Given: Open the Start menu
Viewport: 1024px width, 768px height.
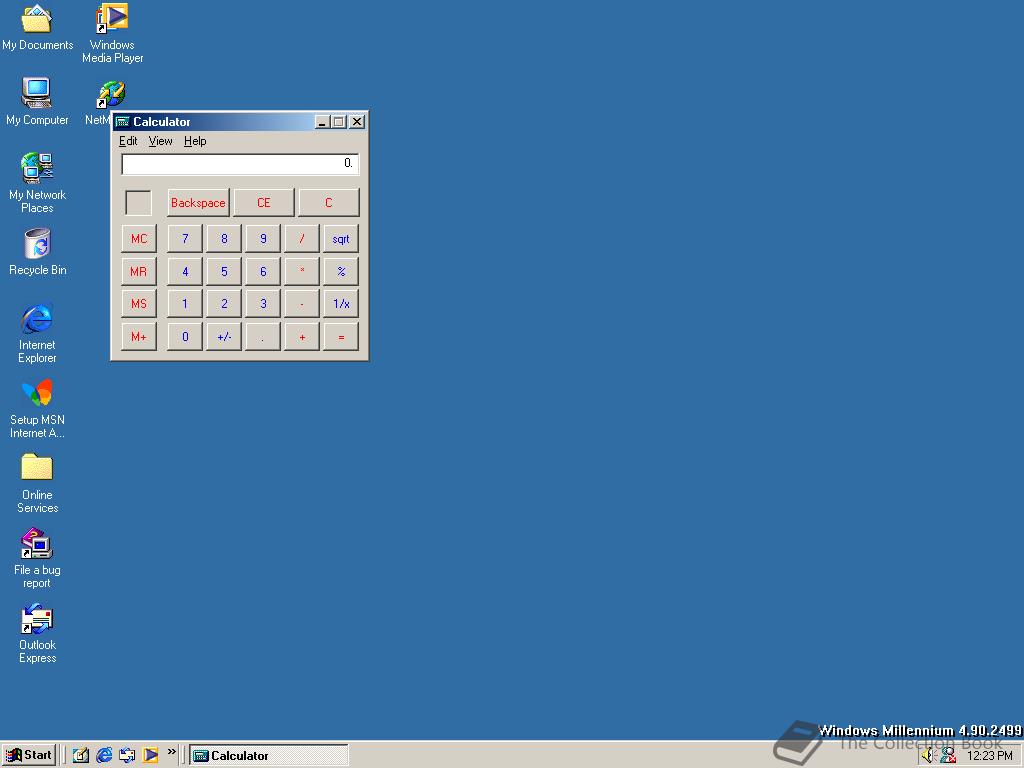Looking at the screenshot, I should [29, 756].
